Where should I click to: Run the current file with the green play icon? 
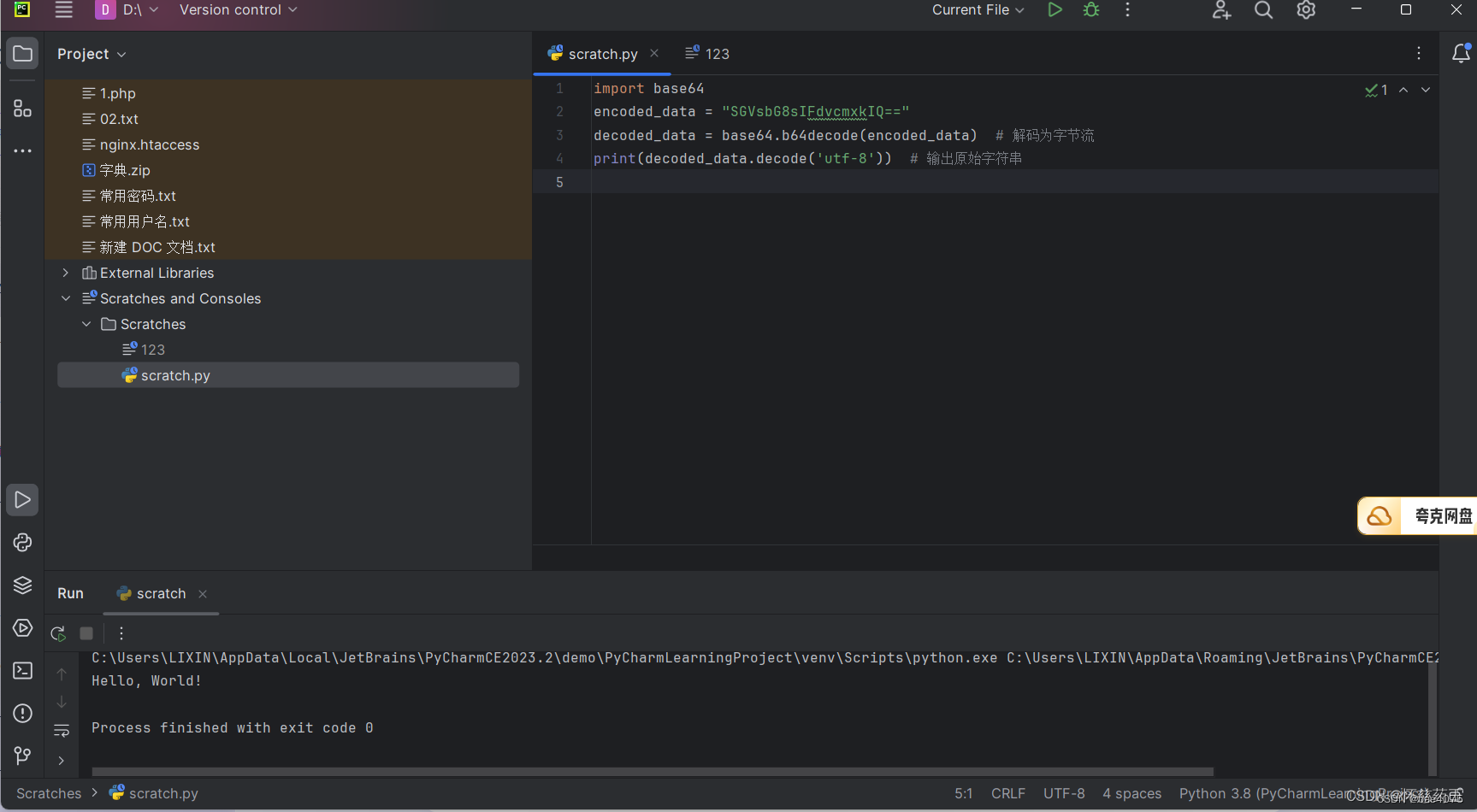point(1055,9)
